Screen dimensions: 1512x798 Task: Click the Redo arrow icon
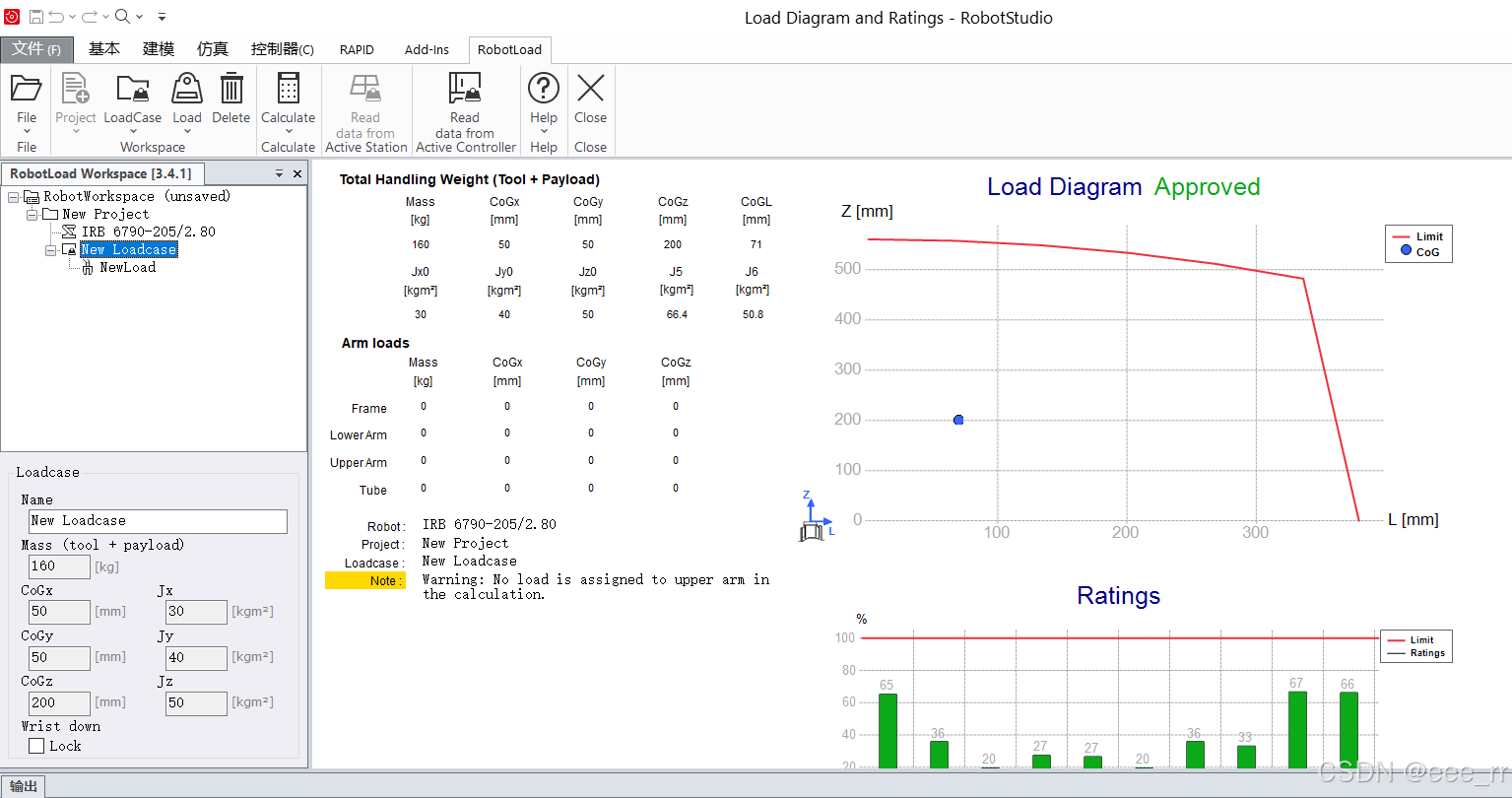tap(89, 17)
